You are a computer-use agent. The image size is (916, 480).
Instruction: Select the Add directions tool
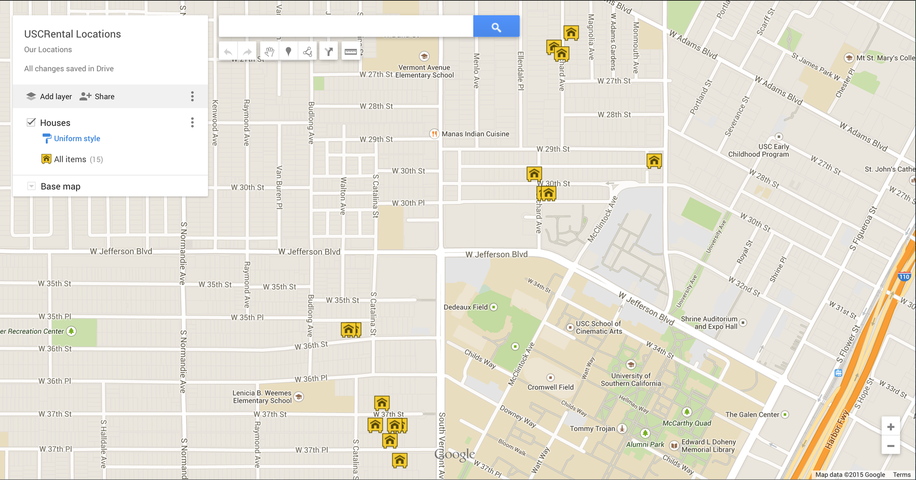329,52
